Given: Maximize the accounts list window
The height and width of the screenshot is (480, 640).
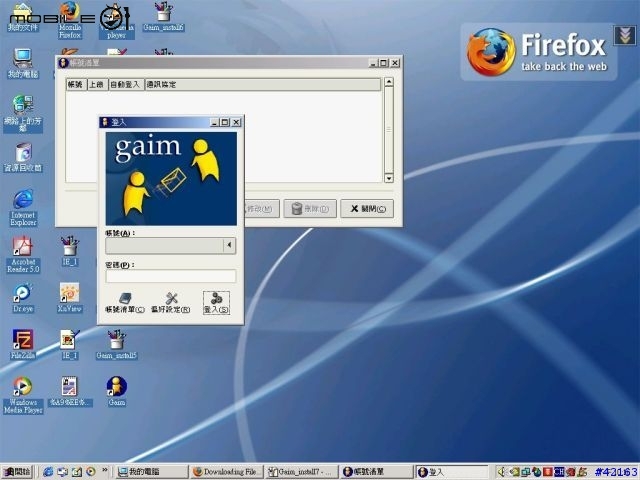Looking at the screenshot, I should [384, 63].
